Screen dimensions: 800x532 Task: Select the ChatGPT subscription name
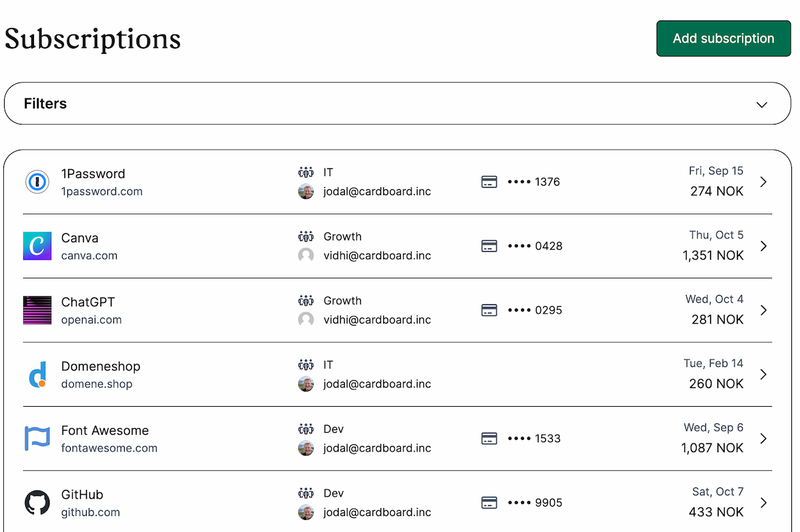90,302
